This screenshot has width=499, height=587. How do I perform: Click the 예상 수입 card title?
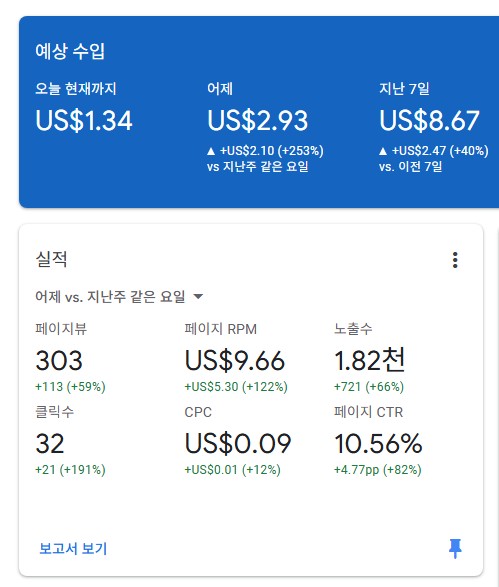pos(70,51)
